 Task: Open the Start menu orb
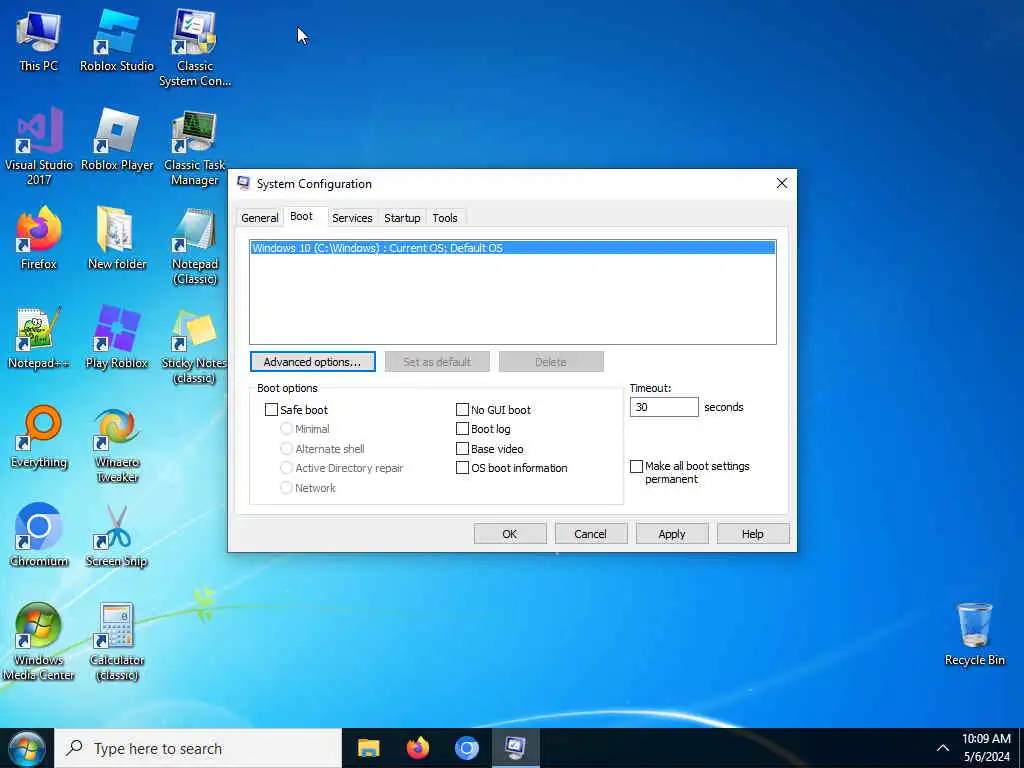pyautogui.click(x=26, y=748)
